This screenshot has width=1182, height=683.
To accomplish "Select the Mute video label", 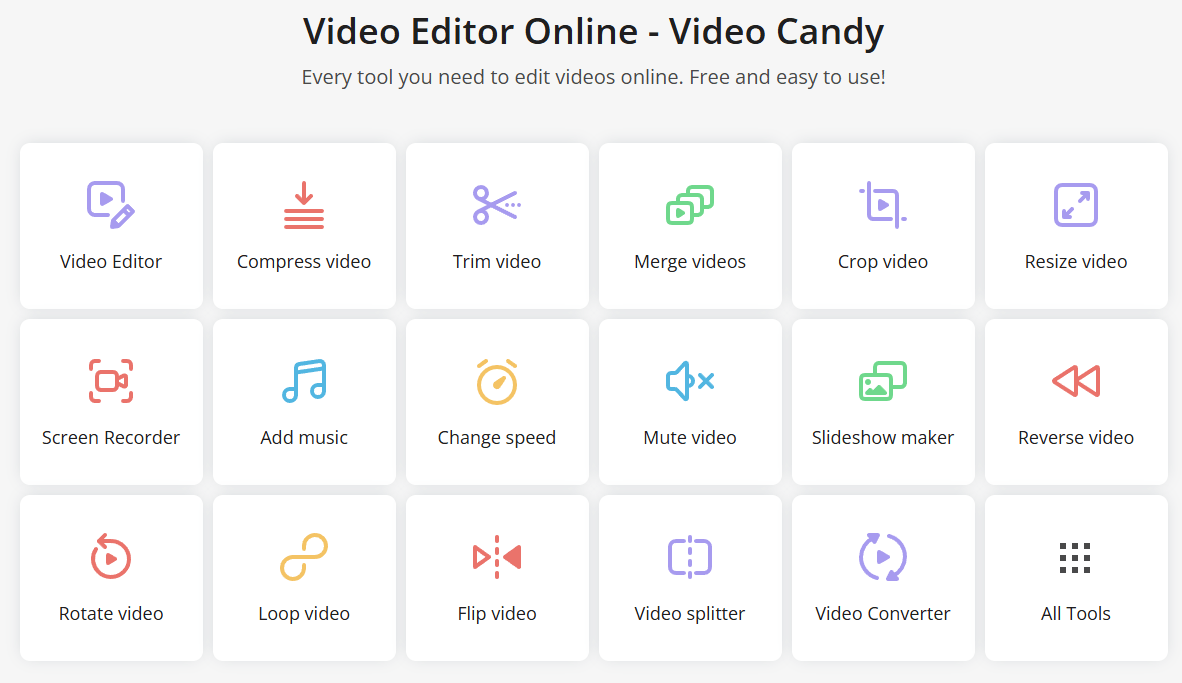I will click(x=690, y=437).
